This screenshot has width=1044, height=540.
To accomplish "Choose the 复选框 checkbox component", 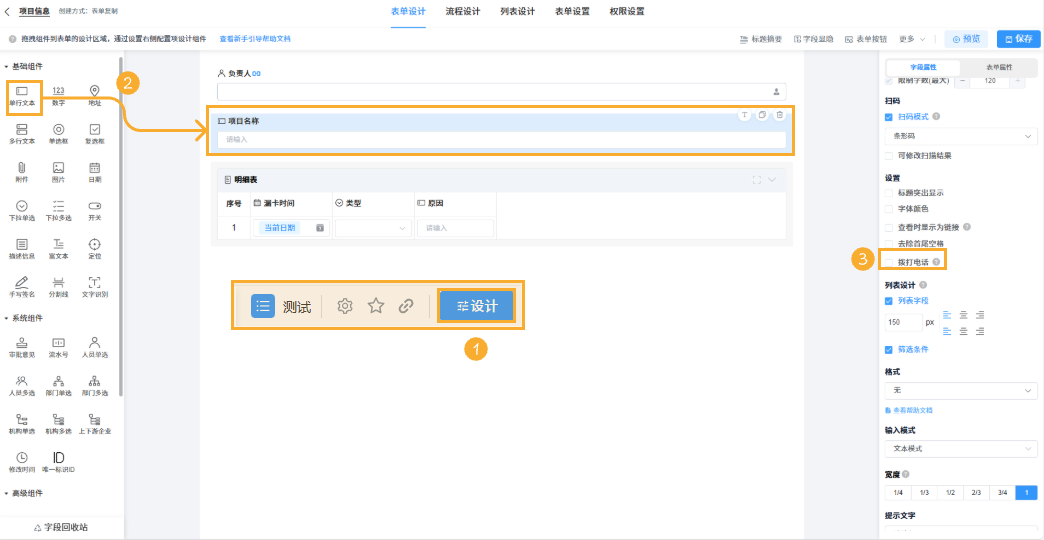I will pyautogui.click(x=95, y=134).
